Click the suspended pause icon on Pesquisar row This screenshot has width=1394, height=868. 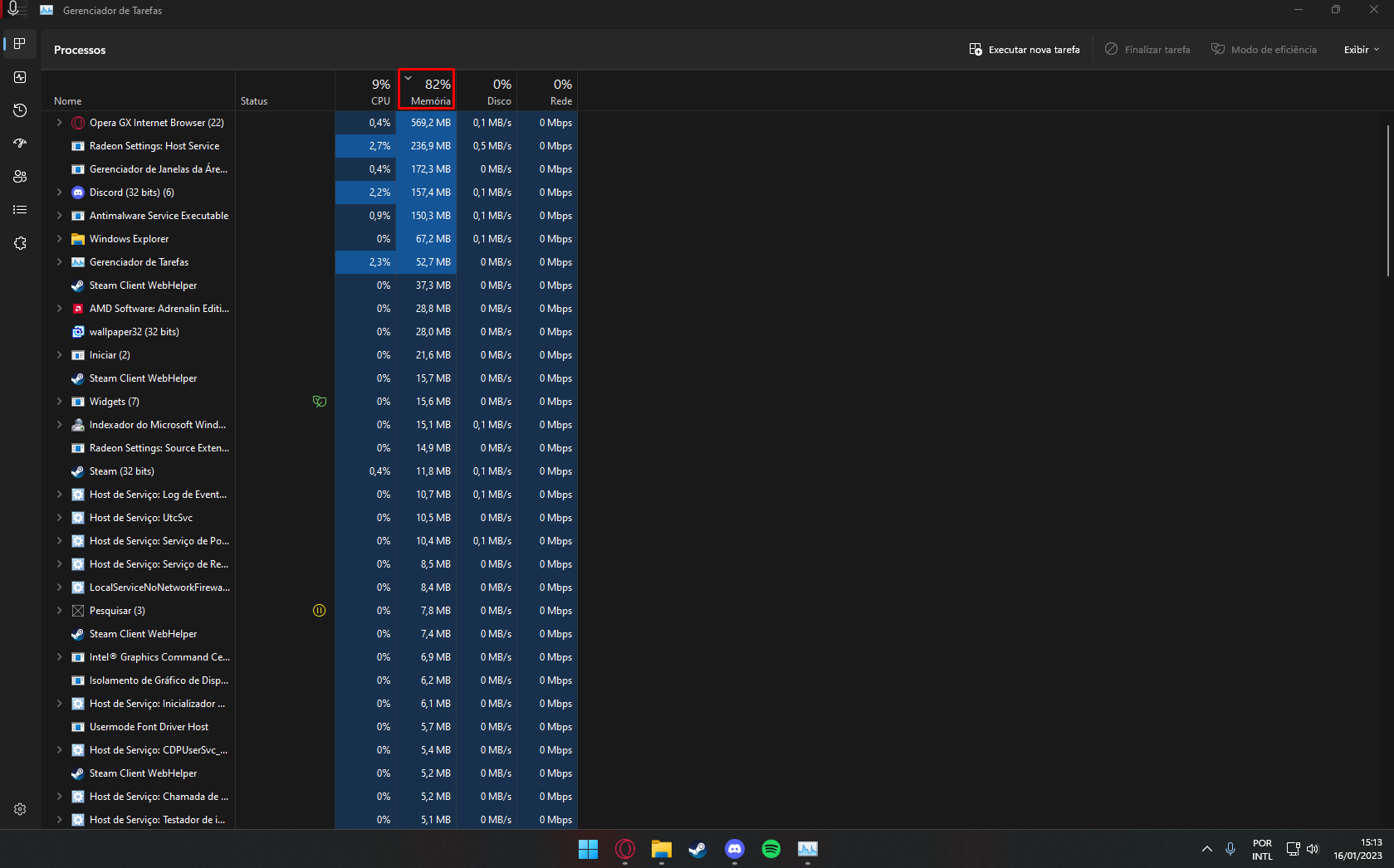(319, 611)
